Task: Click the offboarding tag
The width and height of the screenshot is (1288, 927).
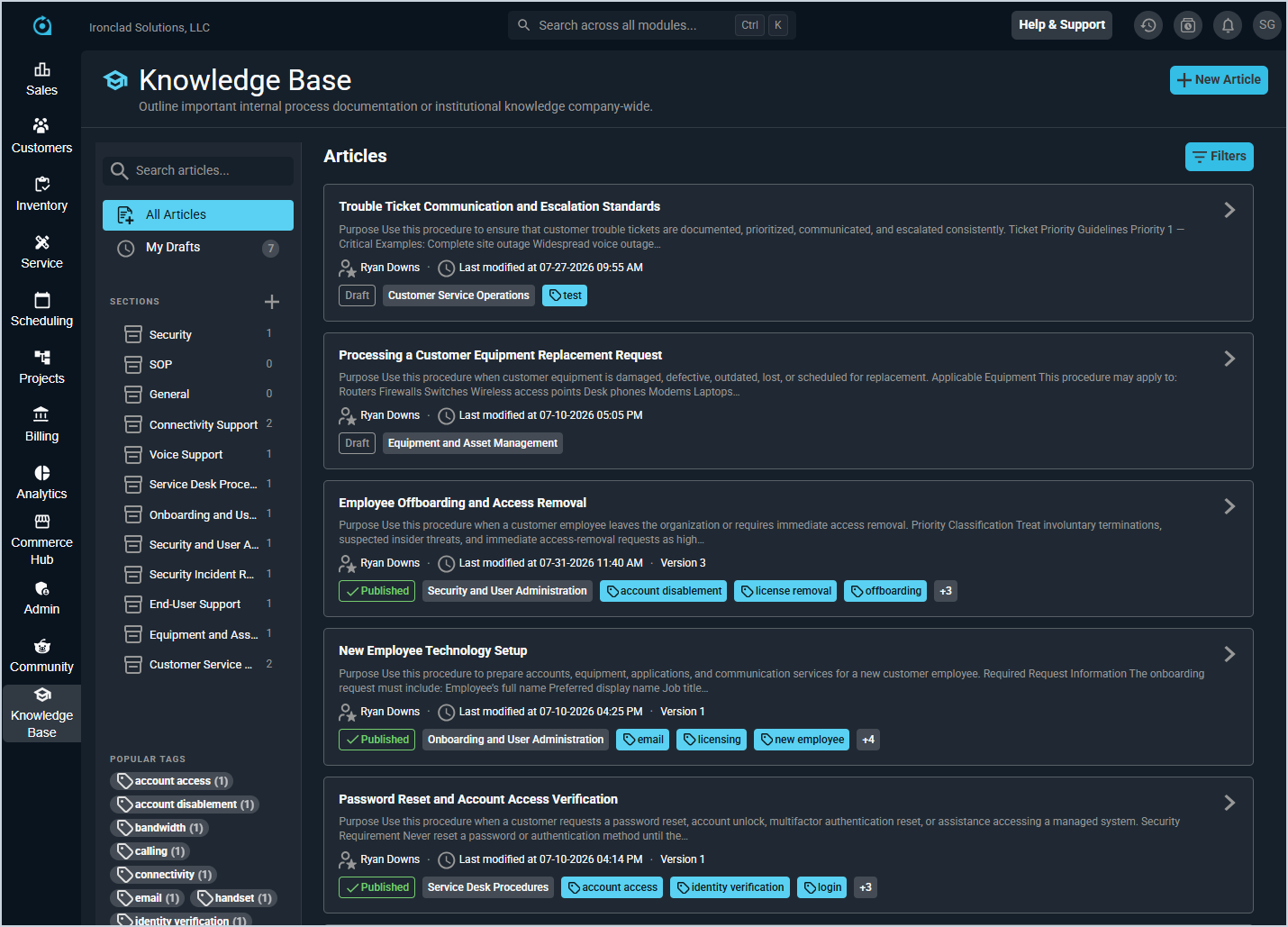Action: click(x=885, y=591)
